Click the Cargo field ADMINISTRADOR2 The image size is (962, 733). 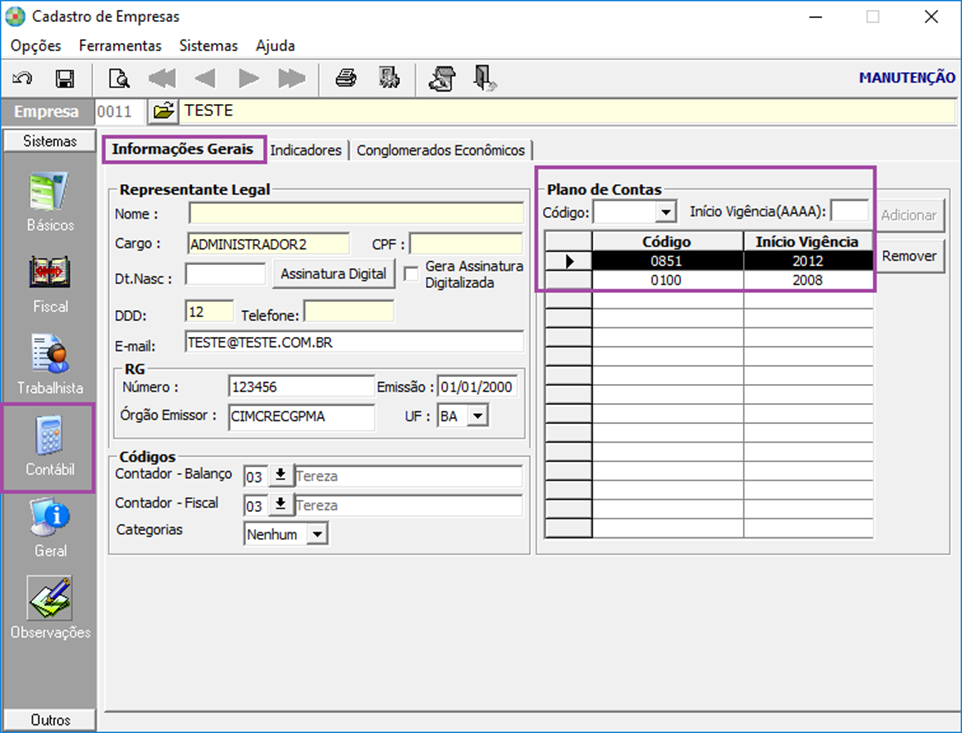click(x=268, y=244)
